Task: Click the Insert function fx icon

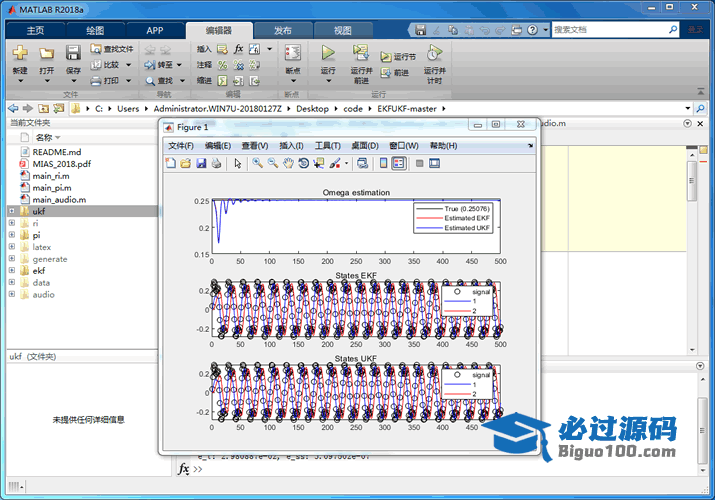Action: (238, 49)
